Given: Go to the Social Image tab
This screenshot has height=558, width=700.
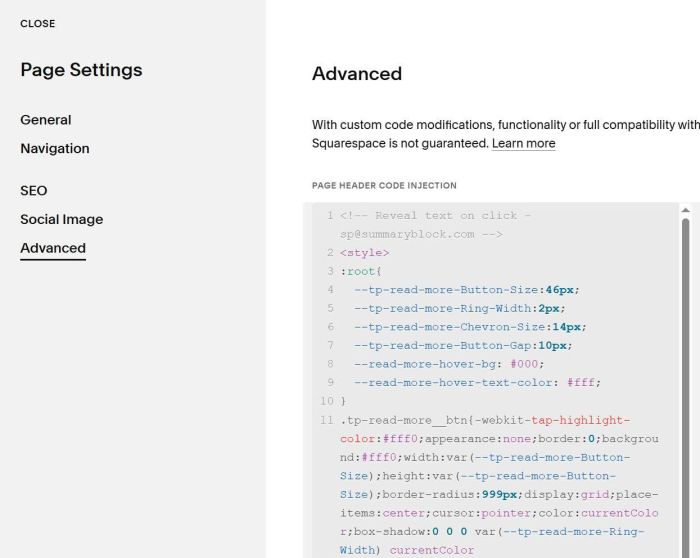Looking at the screenshot, I should click(x=62, y=220).
